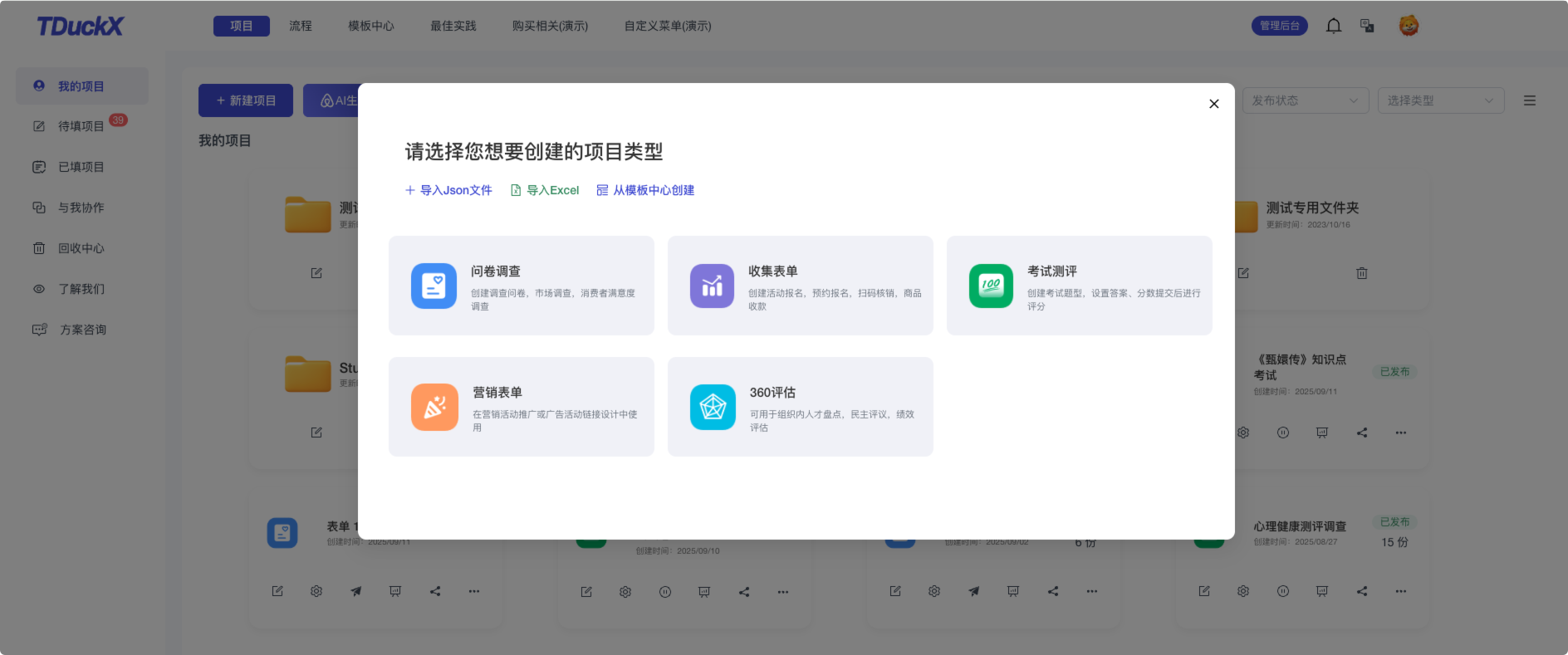Click the 导入Excel import link
Screen dimensions: 1568x655
[545, 190]
